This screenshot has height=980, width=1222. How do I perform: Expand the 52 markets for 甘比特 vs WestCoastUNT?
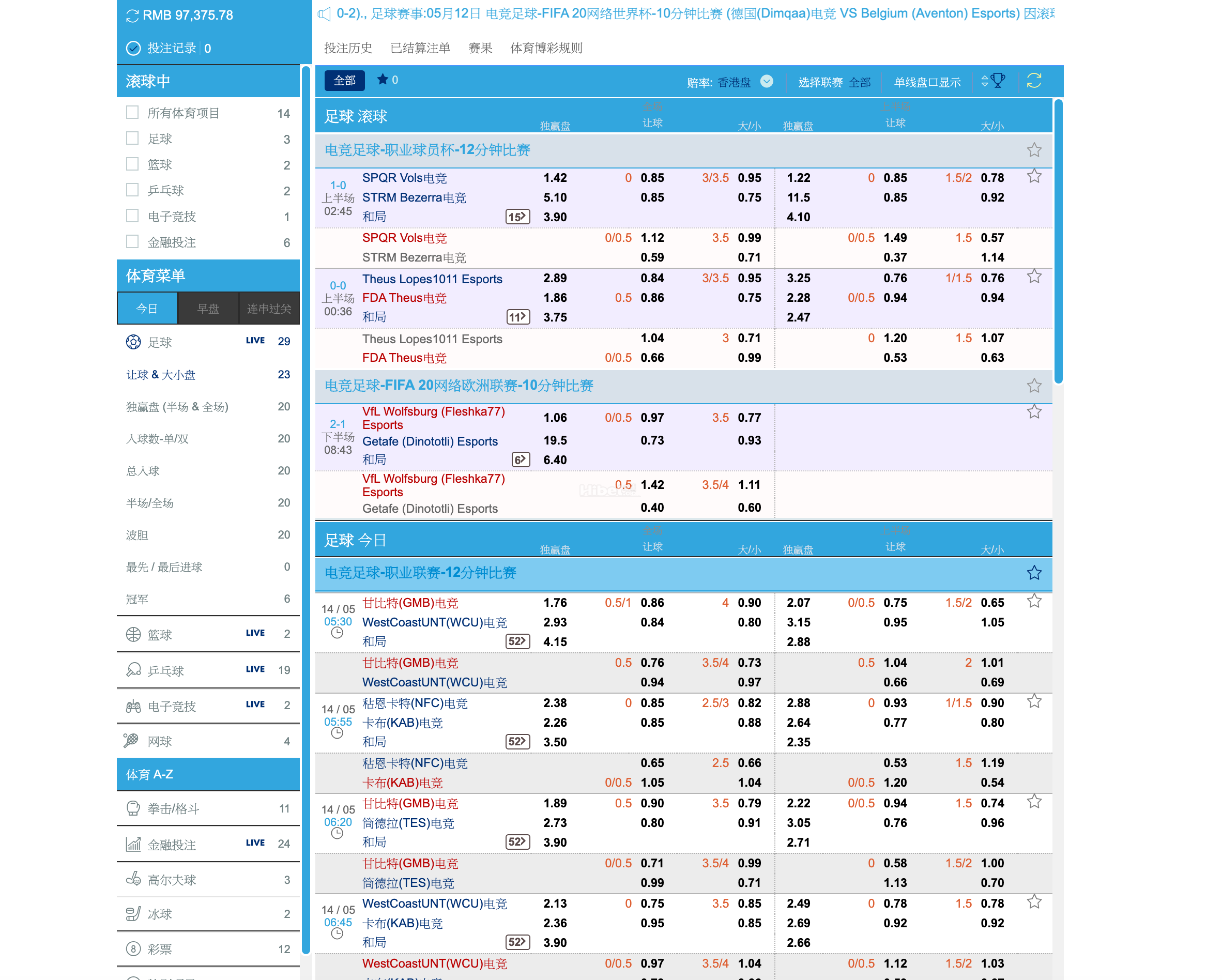tap(517, 641)
